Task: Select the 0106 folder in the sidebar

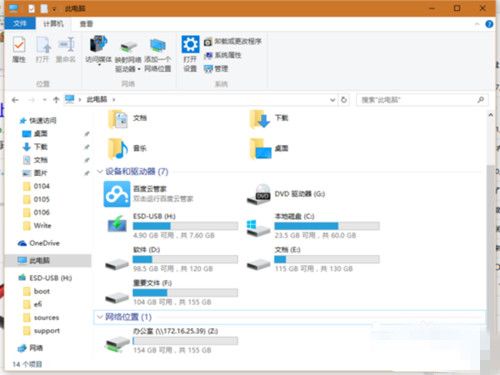Action: [x=36, y=212]
